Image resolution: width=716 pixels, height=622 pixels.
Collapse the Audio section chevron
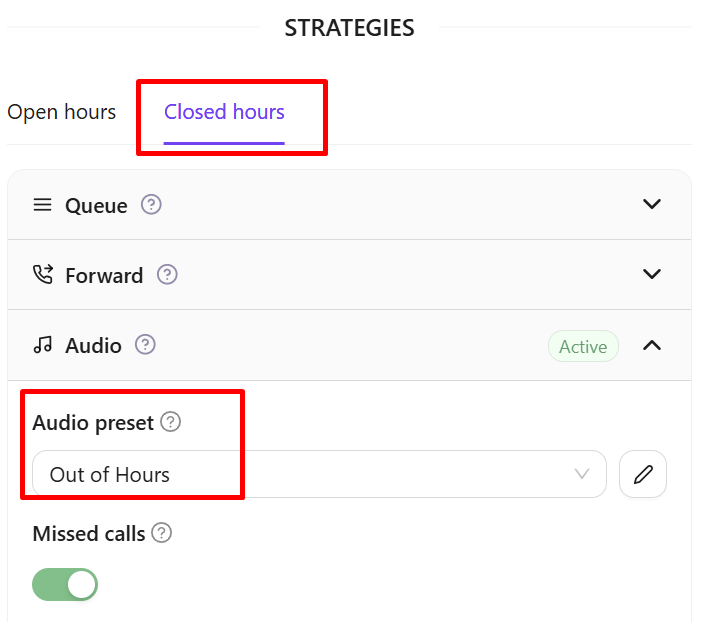pyautogui.click(x=652, y=346)
